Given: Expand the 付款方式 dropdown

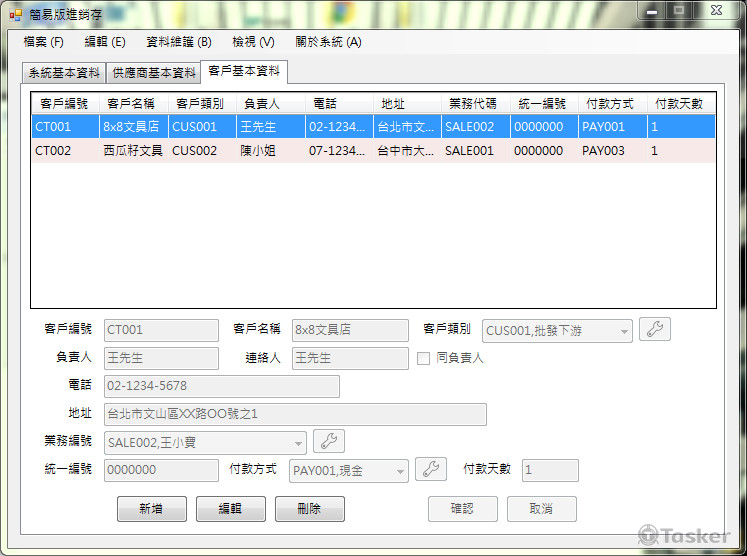Looking at the screenshot, I should point(400,470).
